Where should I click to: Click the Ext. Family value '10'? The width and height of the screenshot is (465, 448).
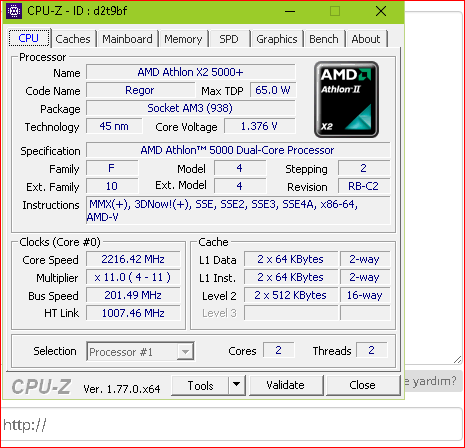[112, 186]
